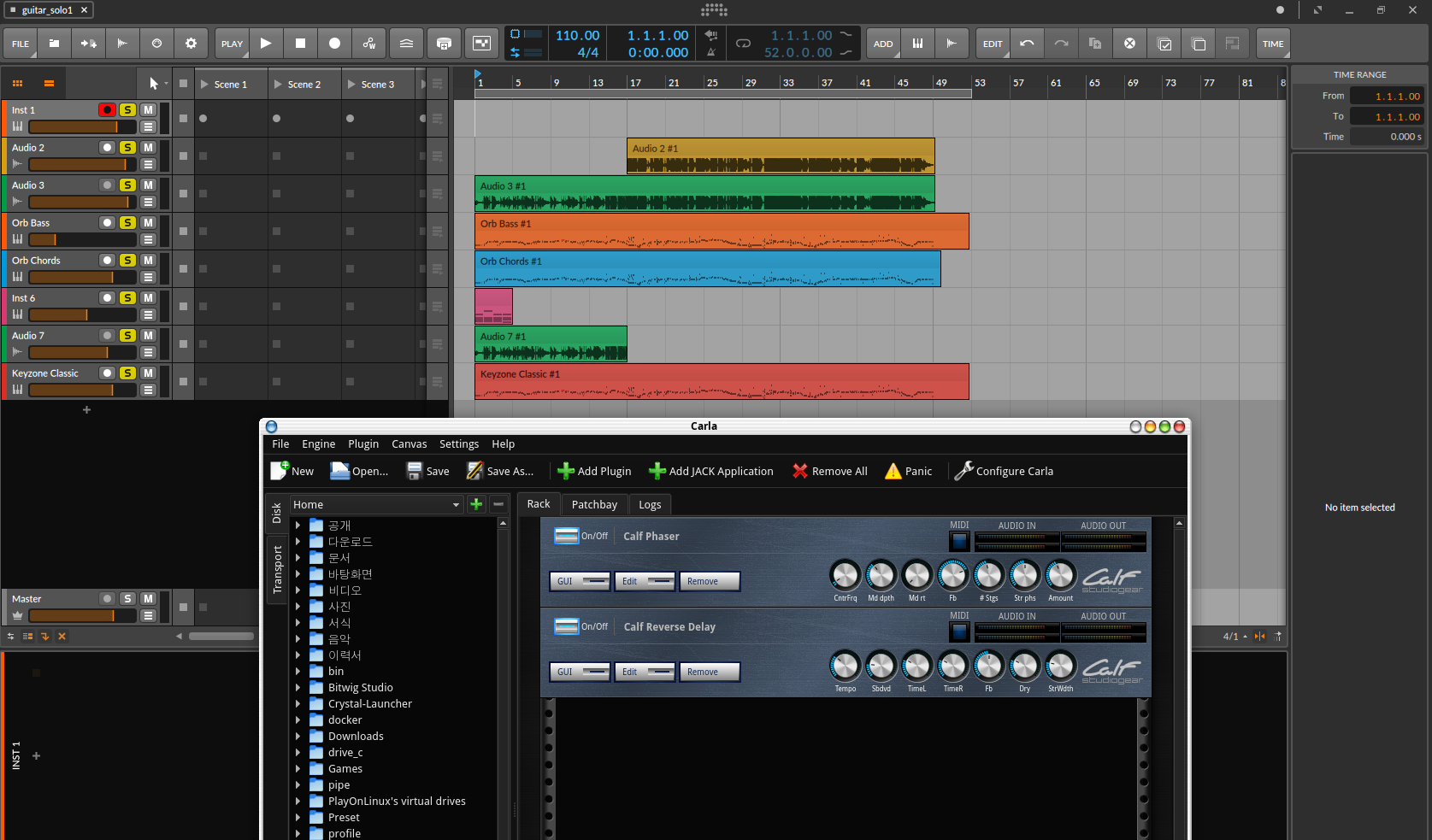Switch to clip launcher grid view icon

coord(17,84)
